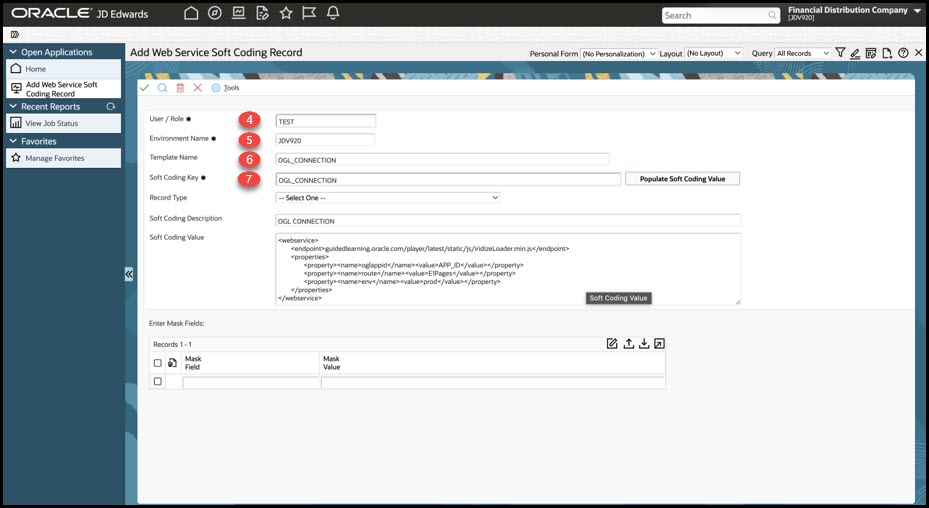Click the green OK checkmark icon
This screenshot has height=508, width=929.
click(x=145, y=88)
